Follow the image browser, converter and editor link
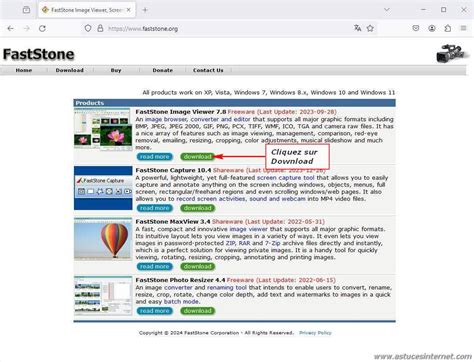The image size is (474, 362). coord(198,119)
